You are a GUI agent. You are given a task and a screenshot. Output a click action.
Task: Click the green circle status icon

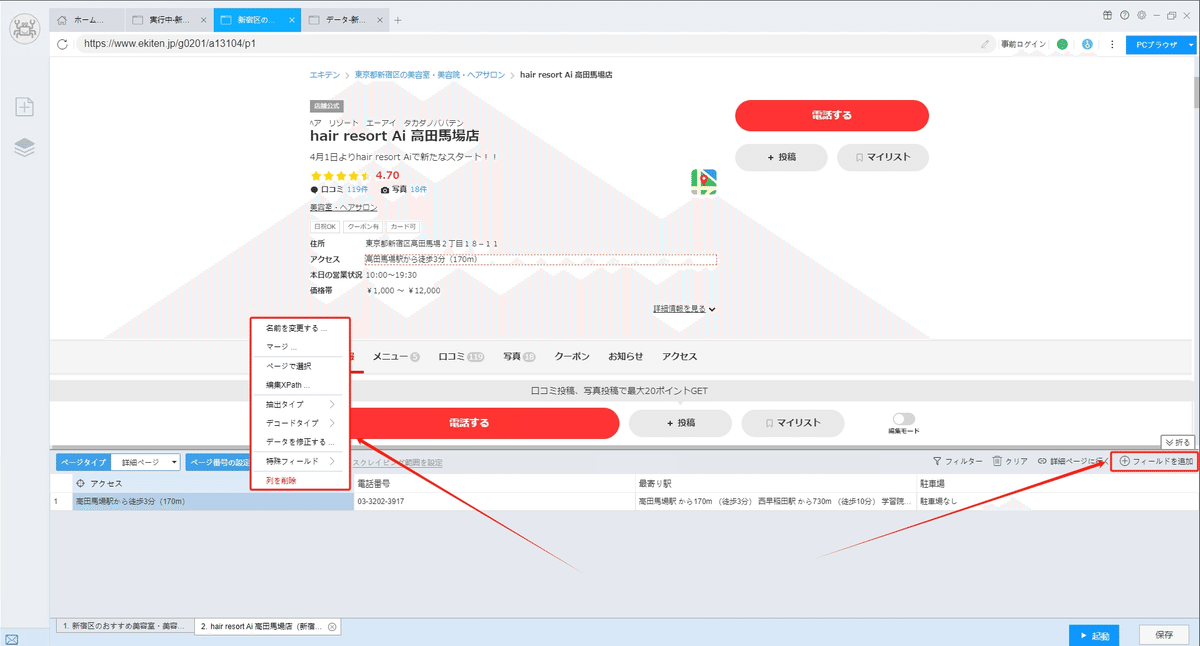point(1062,44)
